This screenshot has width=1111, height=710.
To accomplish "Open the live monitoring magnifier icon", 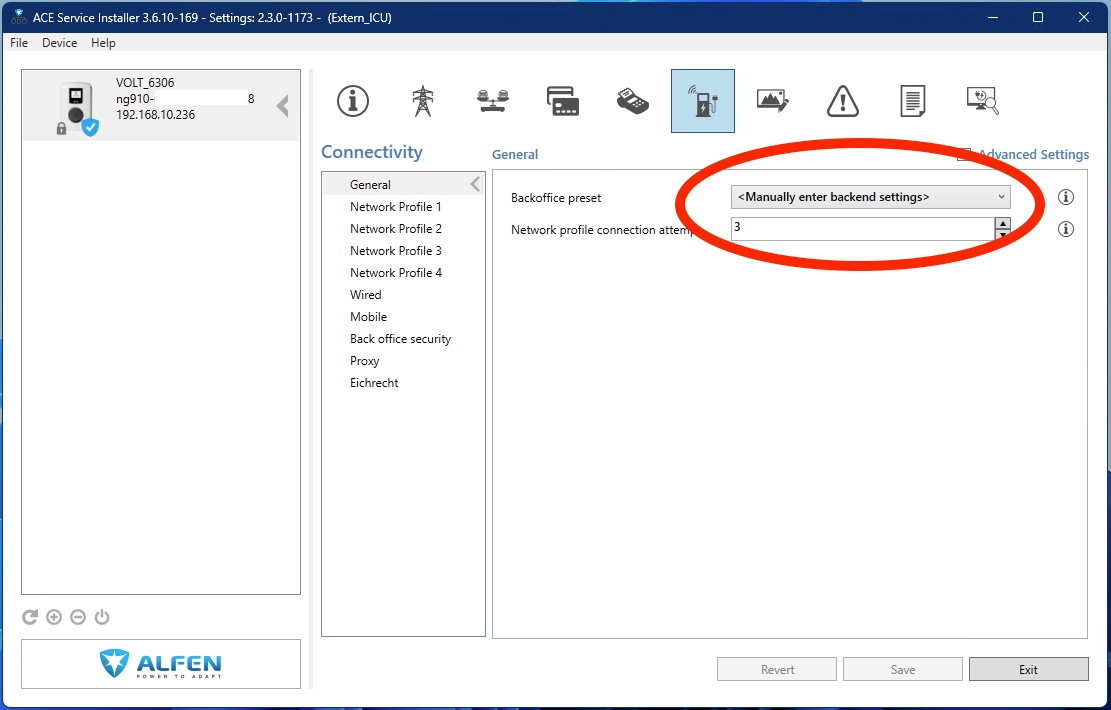I will 982,101.
